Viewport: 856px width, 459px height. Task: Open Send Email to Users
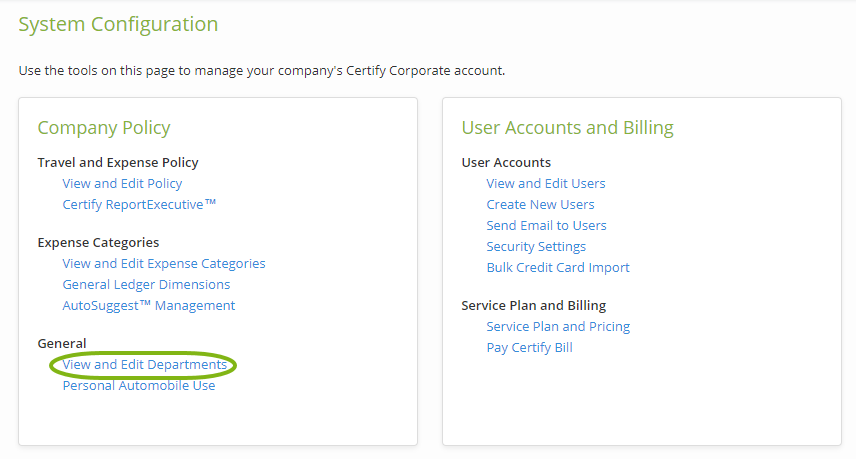click(546, 225)
